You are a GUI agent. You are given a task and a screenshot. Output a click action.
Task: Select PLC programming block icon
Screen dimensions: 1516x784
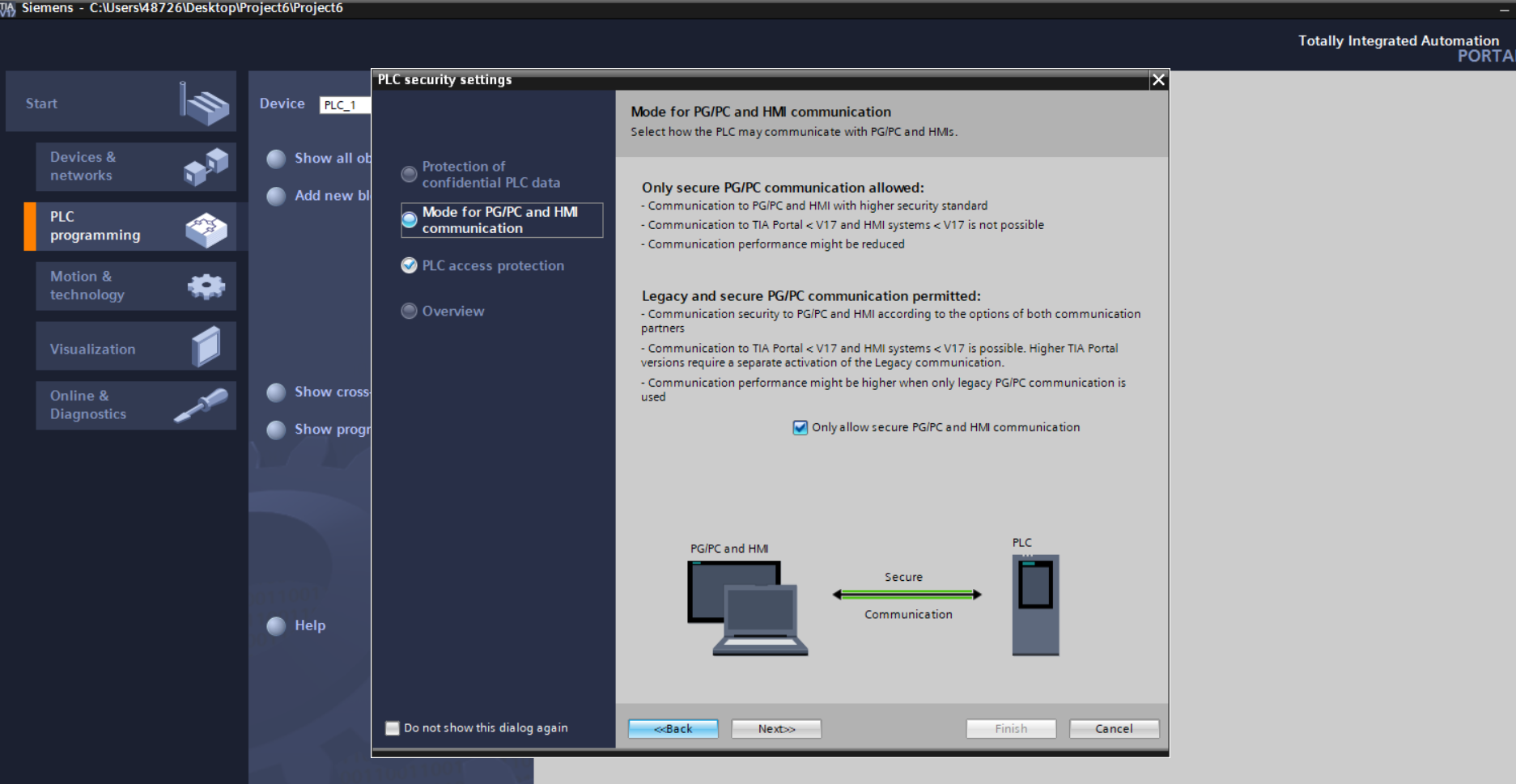pyautogui.click(x=206, y=230)
